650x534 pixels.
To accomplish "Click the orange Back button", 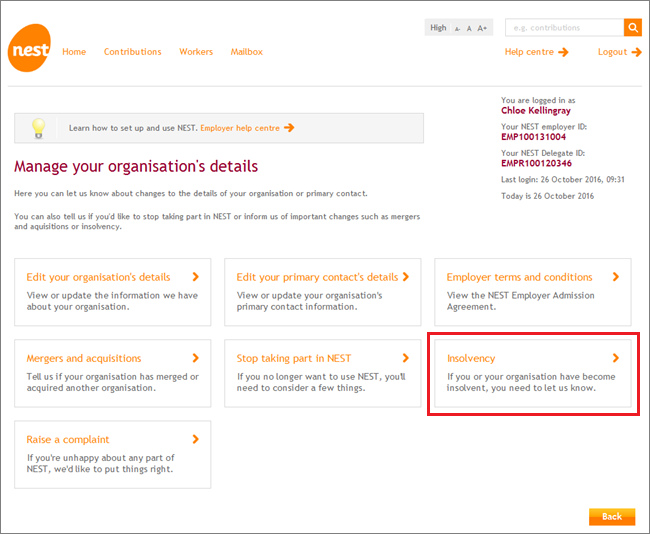I will (612, 517).
